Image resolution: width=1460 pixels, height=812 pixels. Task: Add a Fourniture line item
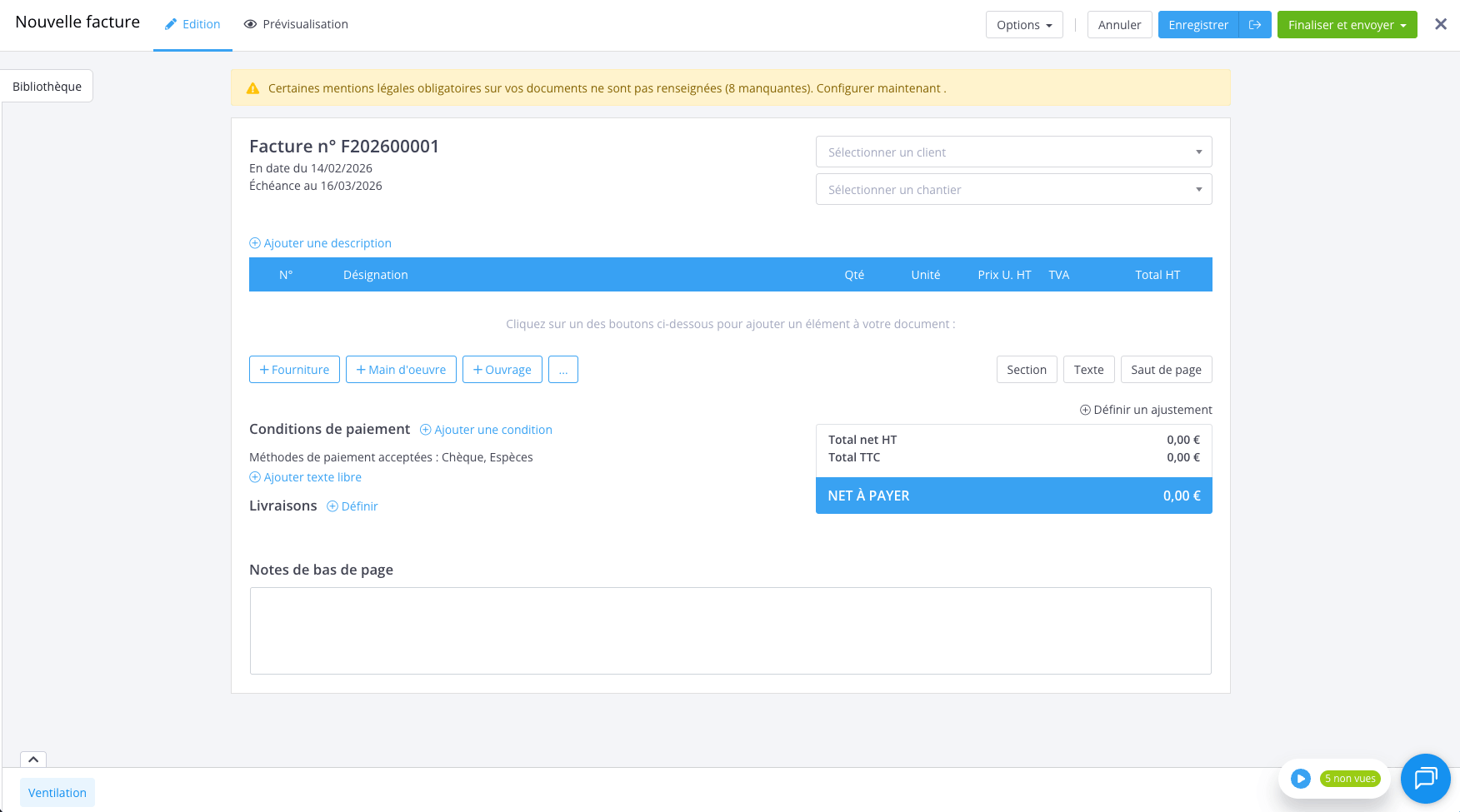(294, 370)
